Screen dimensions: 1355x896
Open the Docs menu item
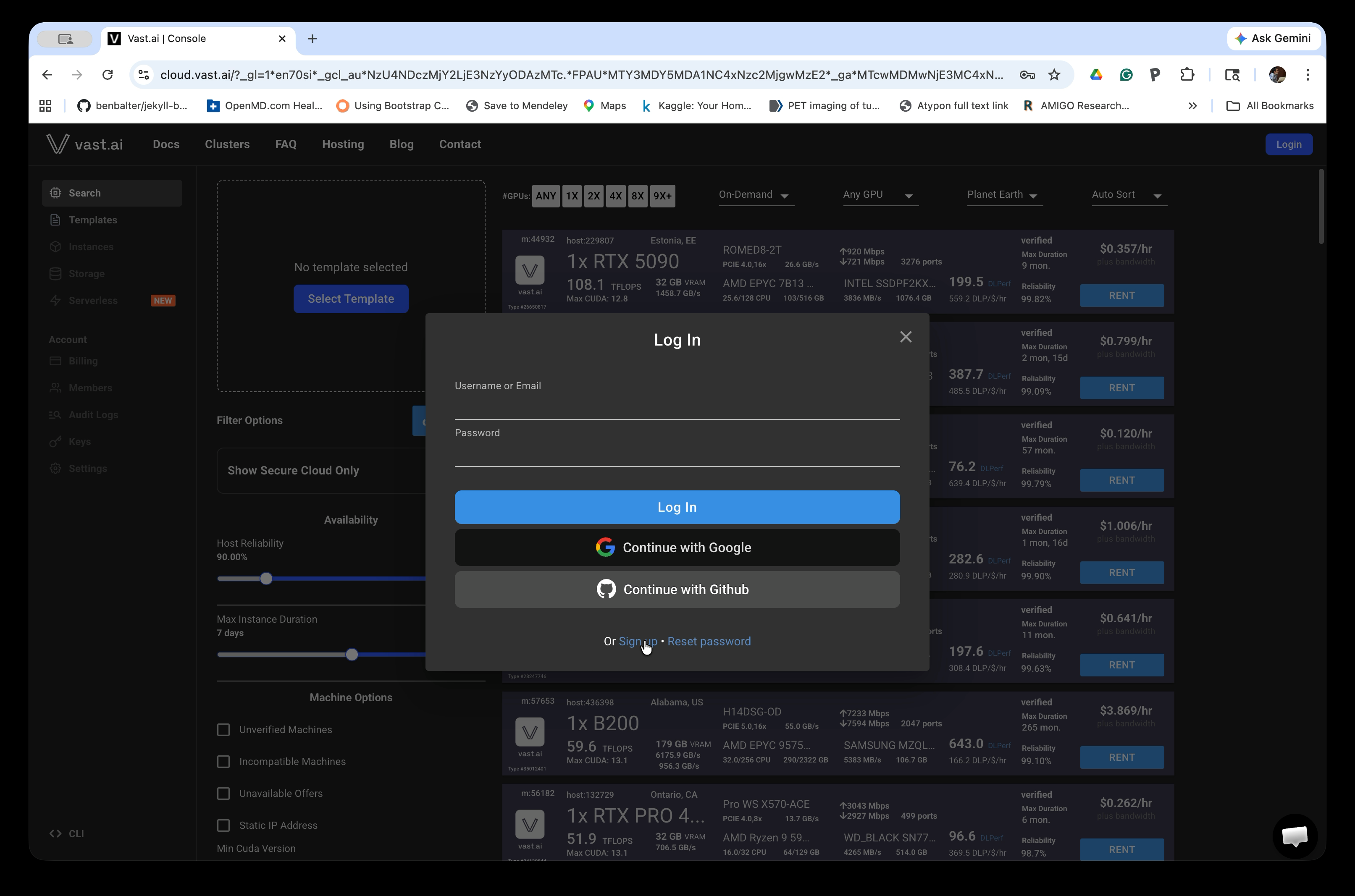point(166,144)
